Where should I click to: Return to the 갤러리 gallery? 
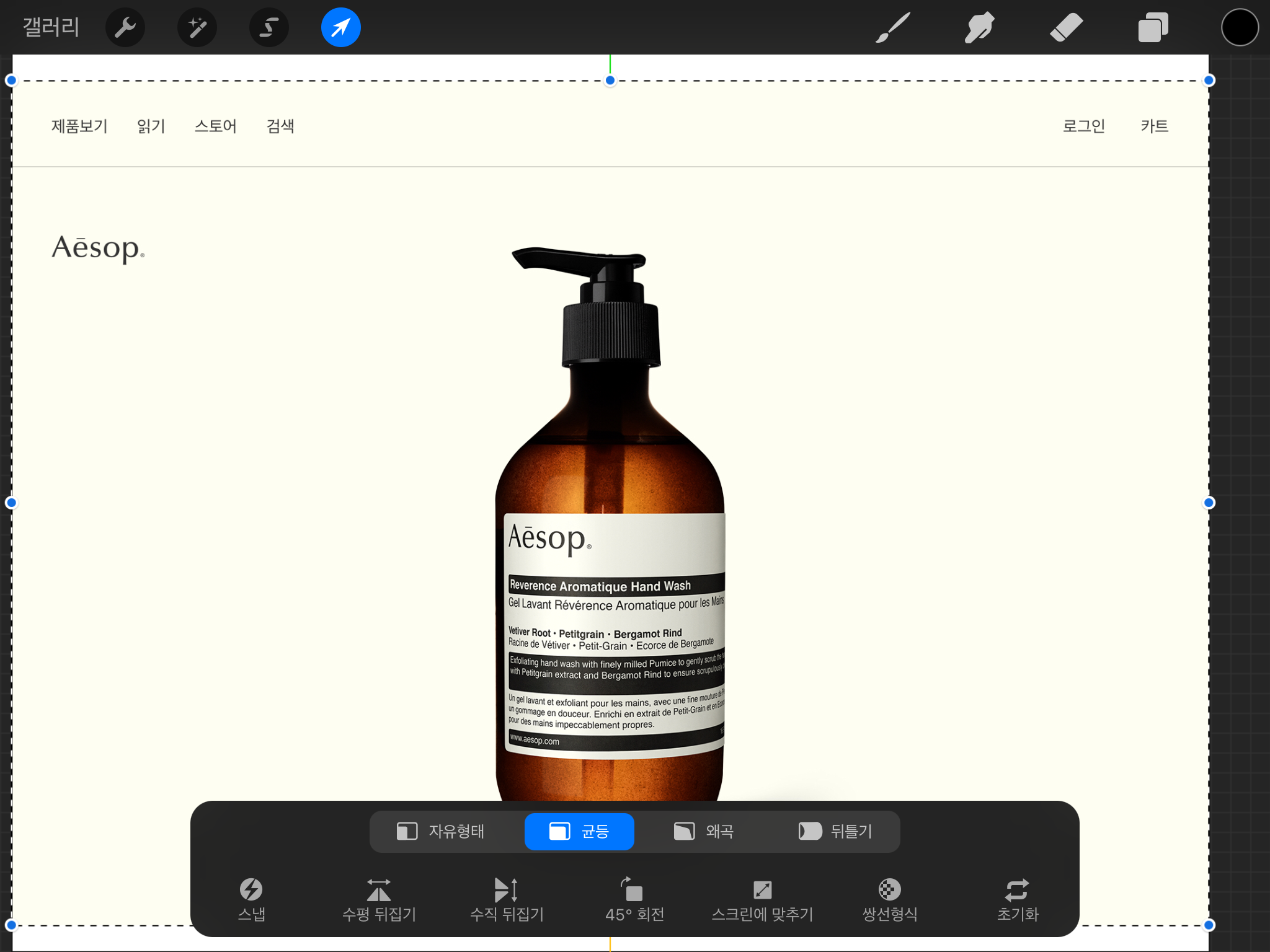click(51, 27)
